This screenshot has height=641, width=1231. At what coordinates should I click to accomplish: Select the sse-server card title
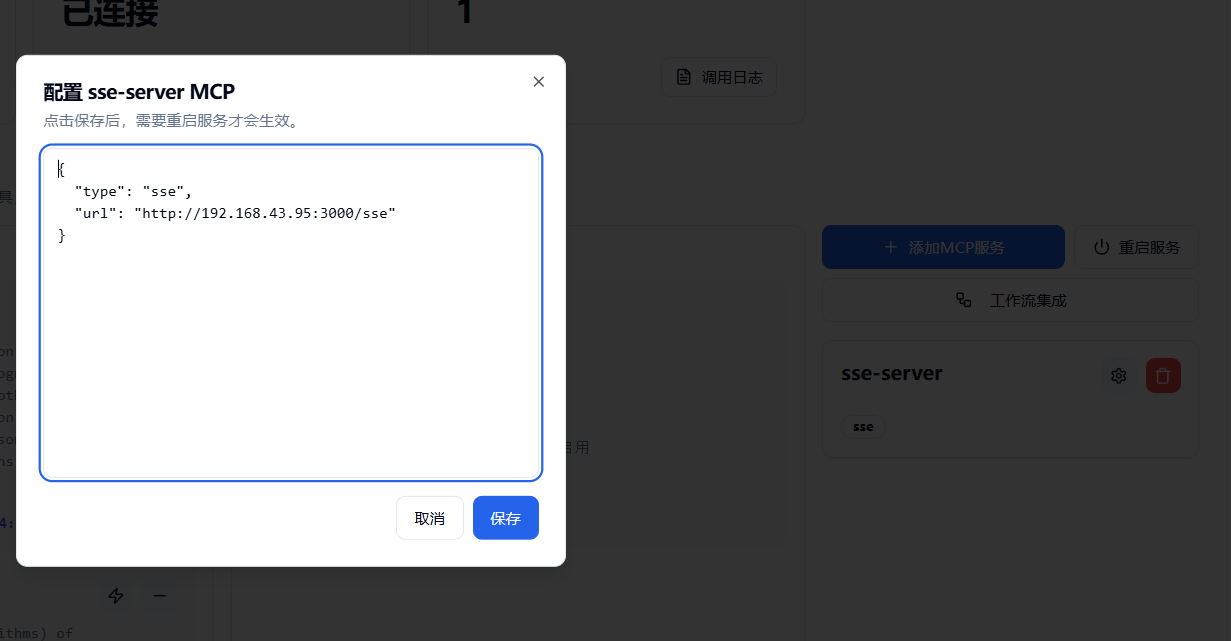(x=892, y=374)
